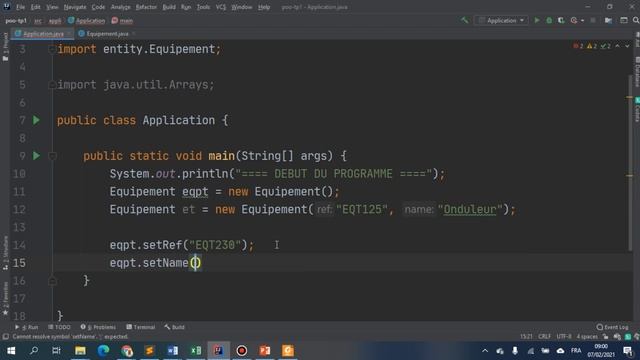Open the Problems tool window
Screen dimensions: 640x360
click(98, 327)
